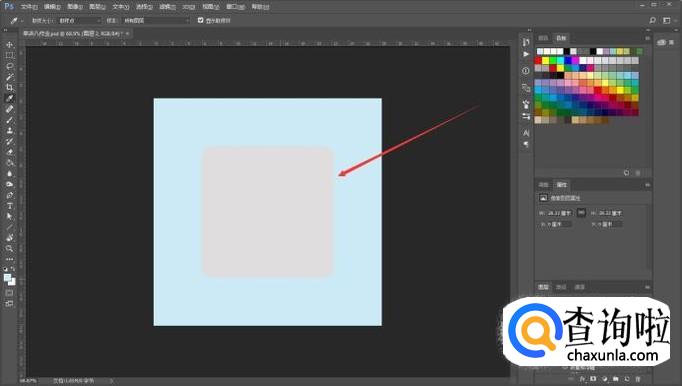682x386 pixels.
Task: Select the Zoom tool in toolbox
Action: (x=10, y=248)
